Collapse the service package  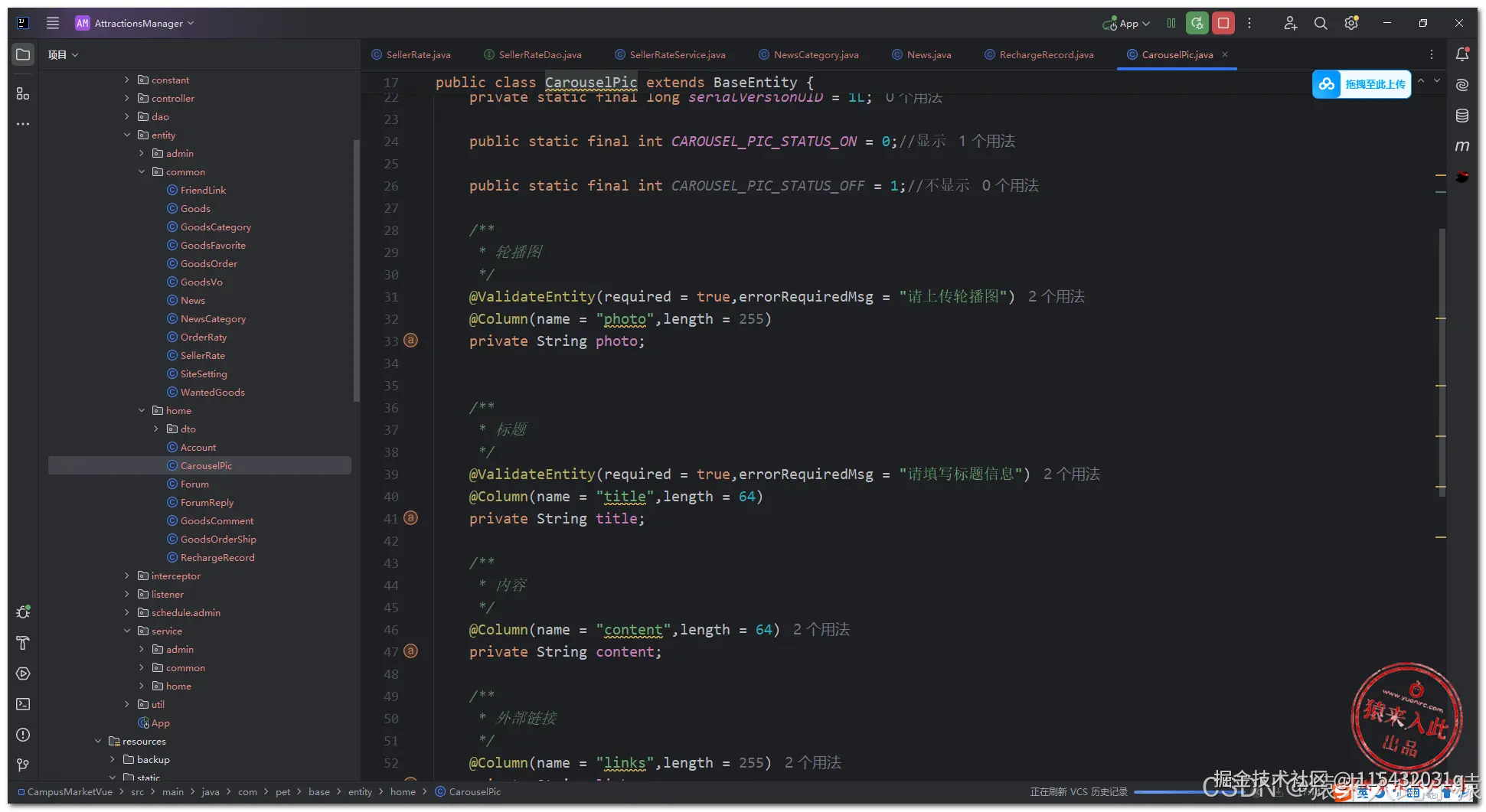coord(127,631)
